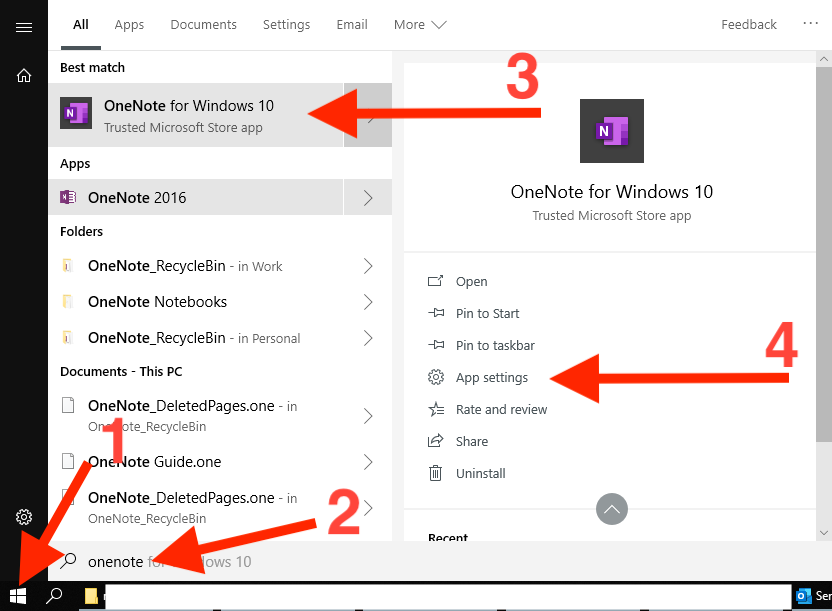Switch to the Email tab
The width and height of the screenshot is (832, 611).
(352, 24)
